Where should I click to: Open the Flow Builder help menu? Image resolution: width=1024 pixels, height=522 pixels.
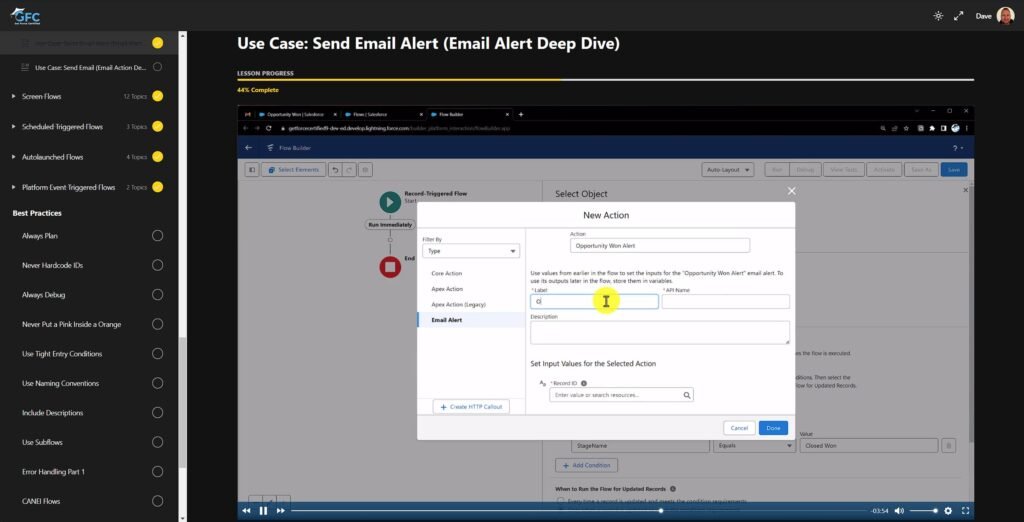958,148
